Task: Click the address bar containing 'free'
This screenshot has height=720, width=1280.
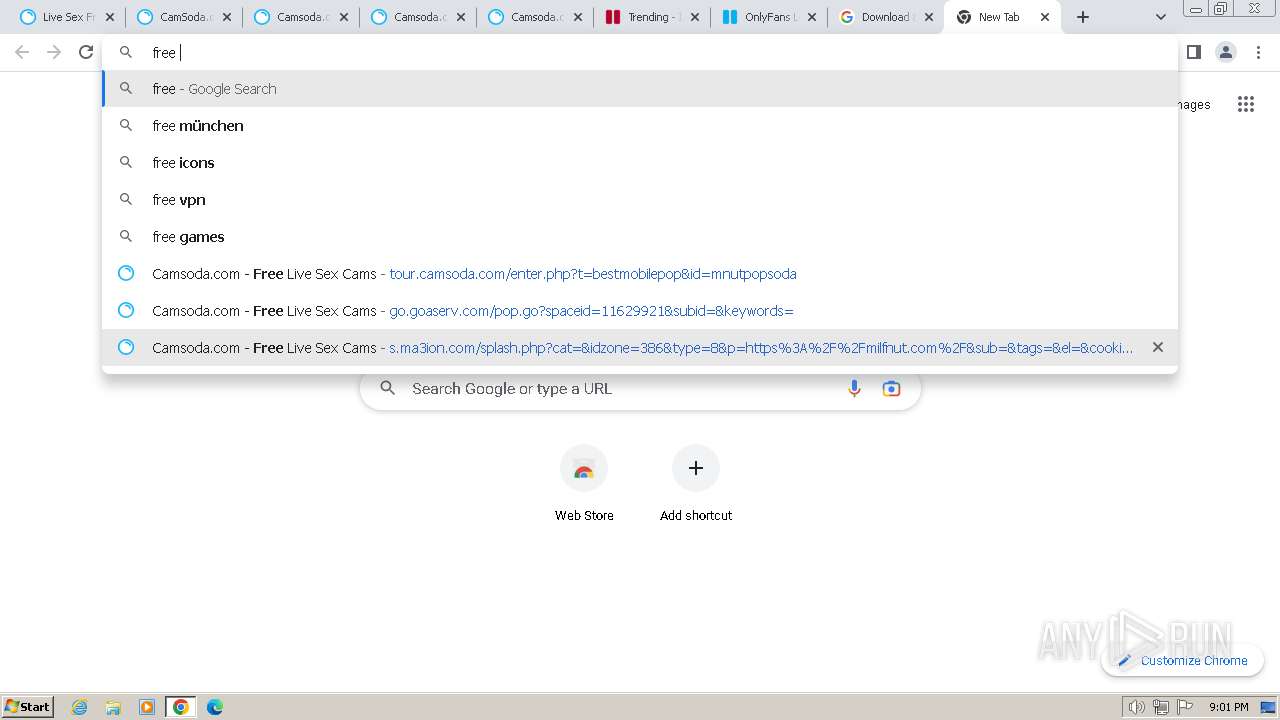Action: pyautogui.click(x=640, y=52)
